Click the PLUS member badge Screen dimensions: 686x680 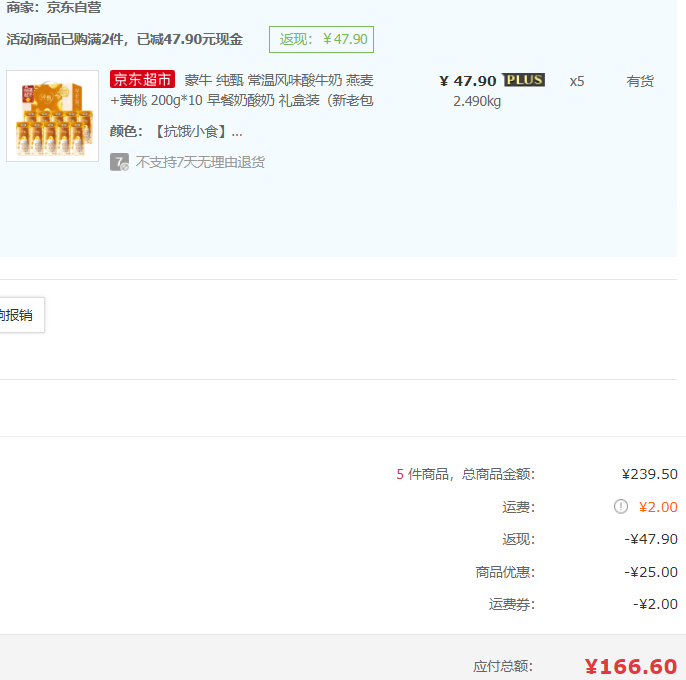point(524,80)
